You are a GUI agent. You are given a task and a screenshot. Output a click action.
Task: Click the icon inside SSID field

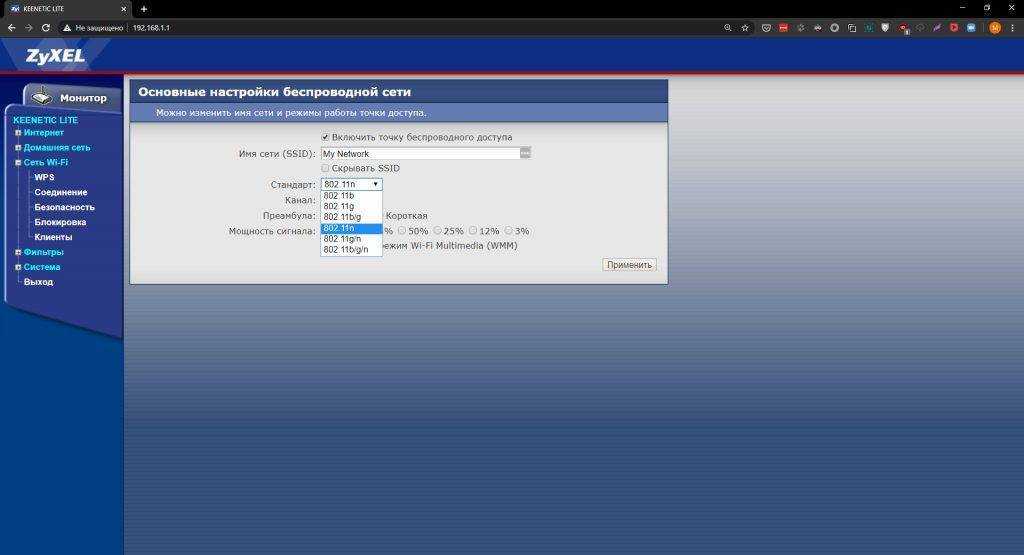pyautogui.click(x=525, y=153)
